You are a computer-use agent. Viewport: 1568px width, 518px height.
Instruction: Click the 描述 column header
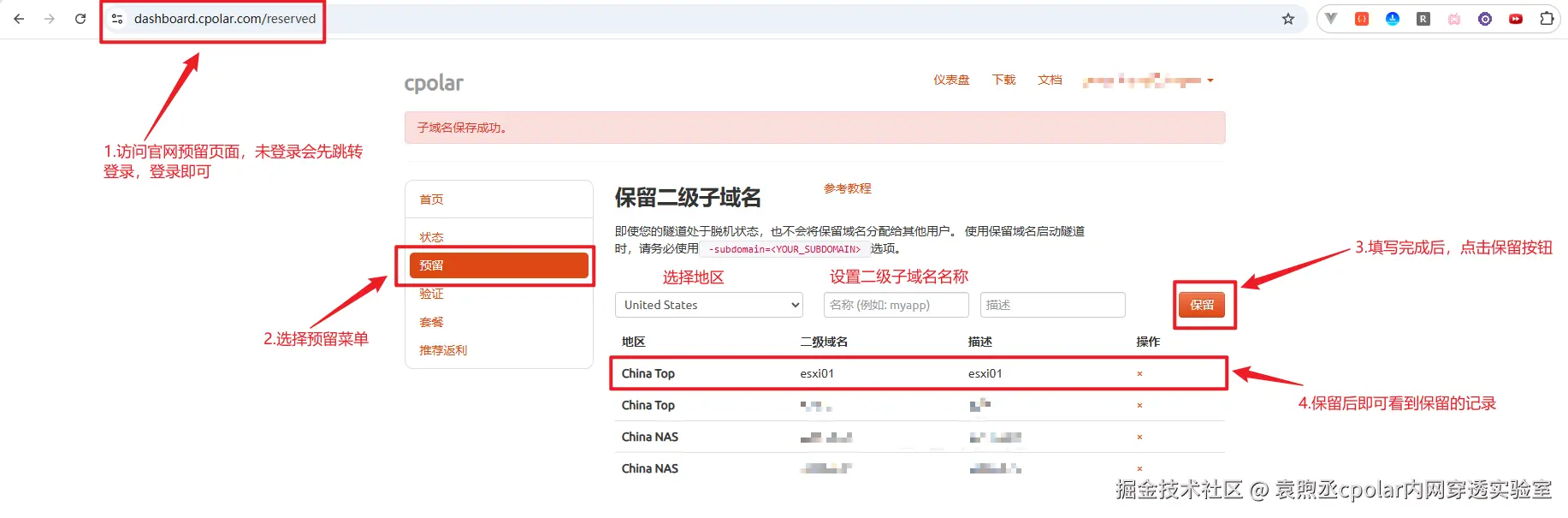pos(980,342)
